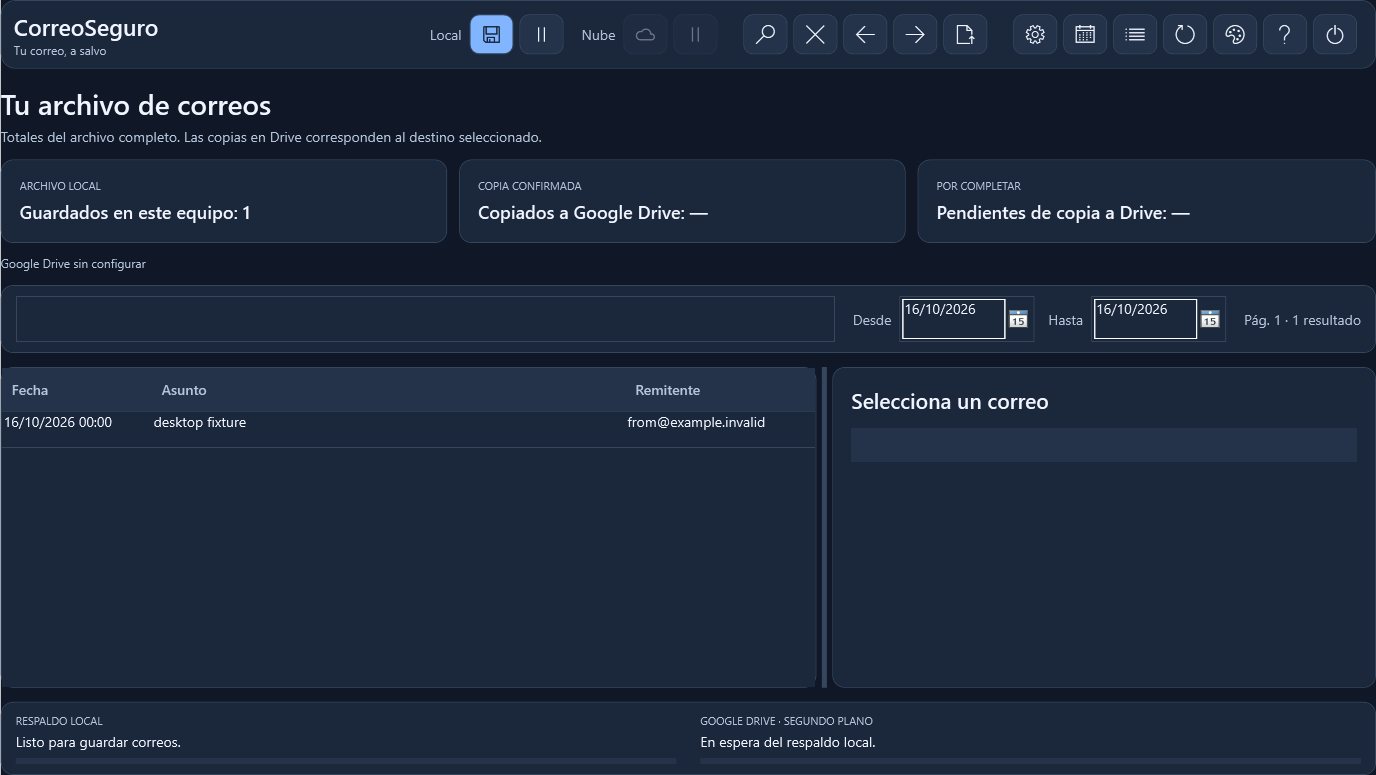Click 'Listo para guardar correos.' status
Image resolution: width=1376 pixels, height=775 pixels.
tap(98, 742)
